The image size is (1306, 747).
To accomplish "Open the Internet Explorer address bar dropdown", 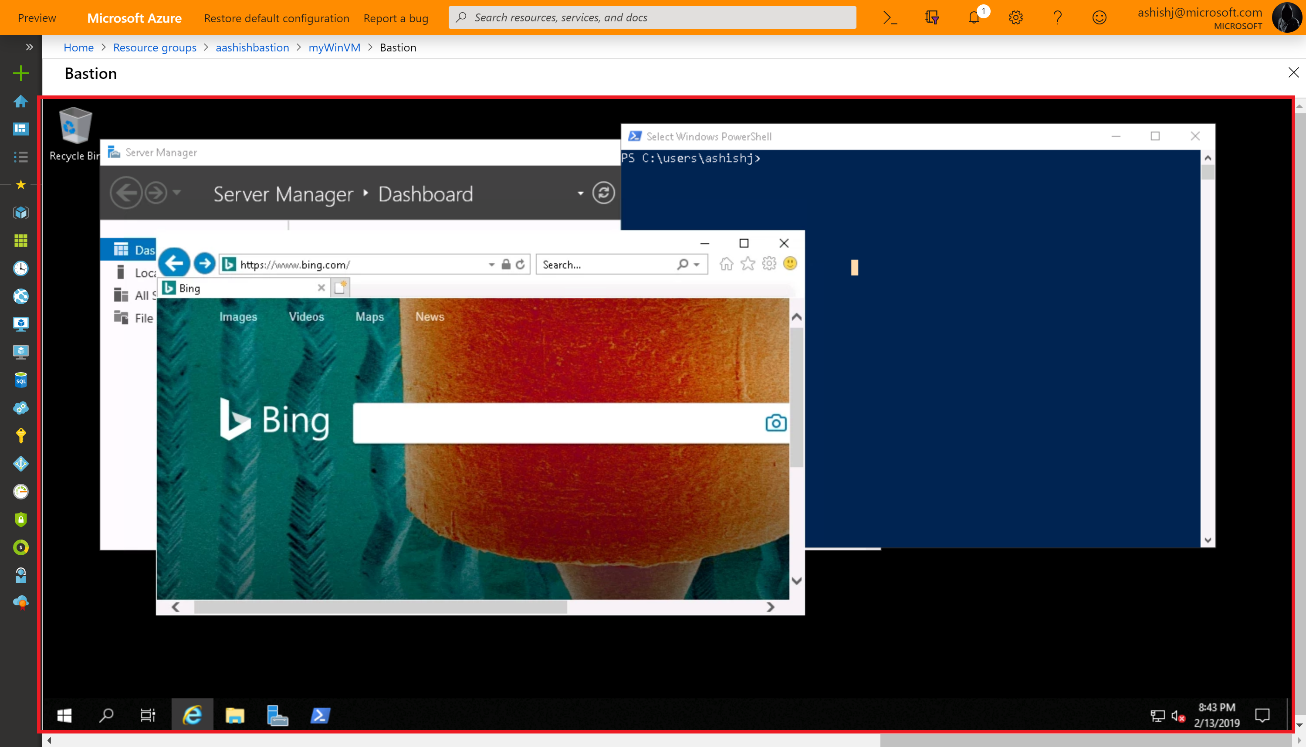I will [x=491, y=265].
